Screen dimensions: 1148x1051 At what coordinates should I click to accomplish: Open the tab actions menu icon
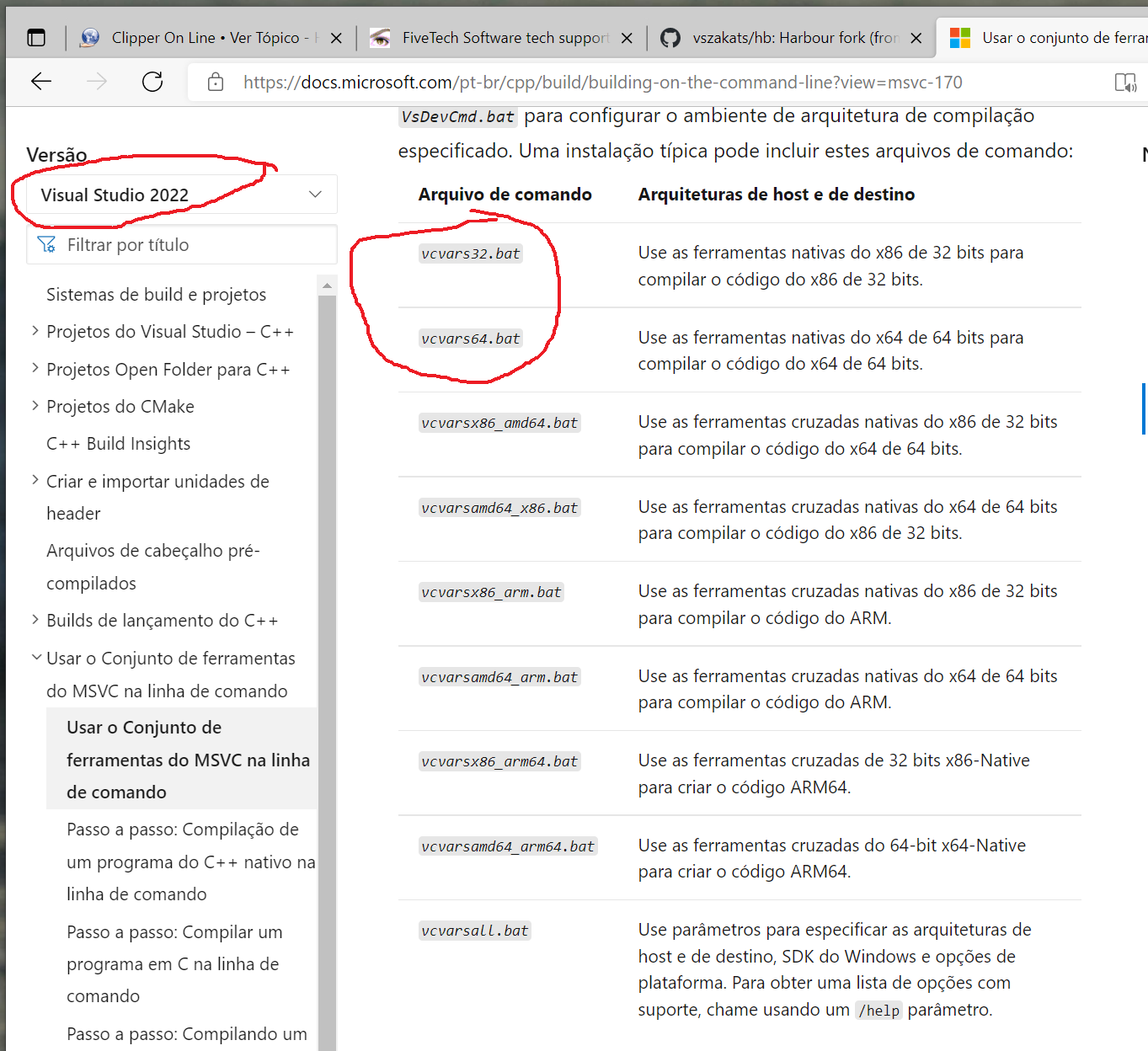click(x=36, y=38)
